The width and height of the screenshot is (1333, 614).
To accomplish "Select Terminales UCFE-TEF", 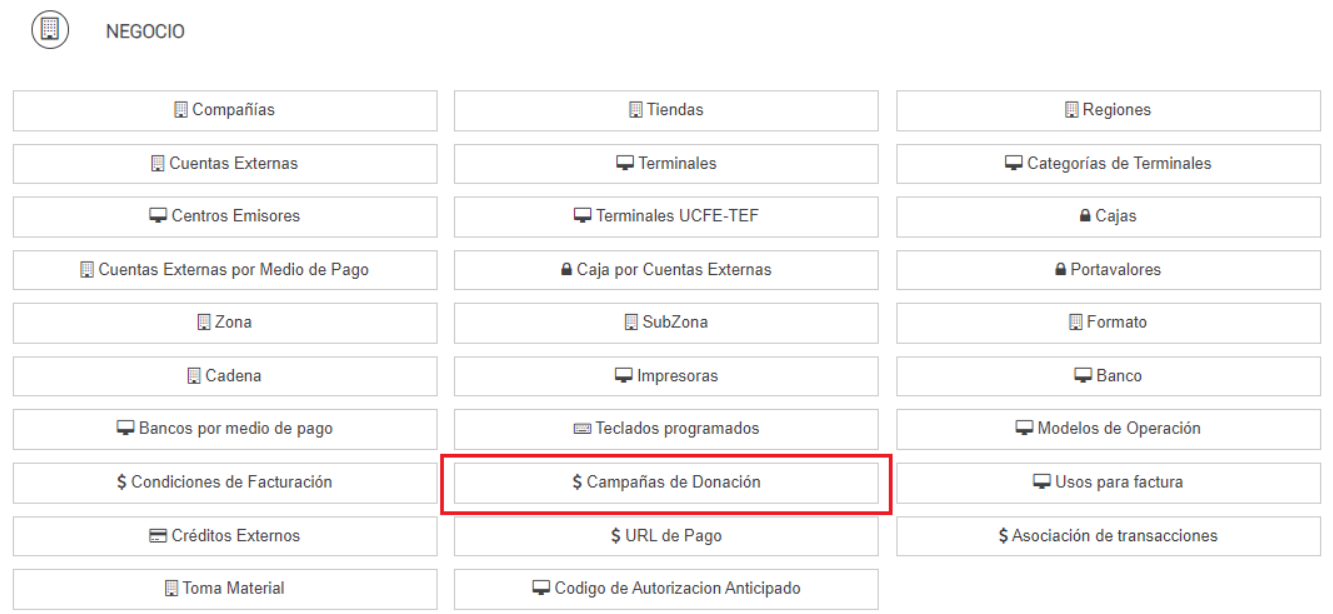I will (x=666, y=216).
